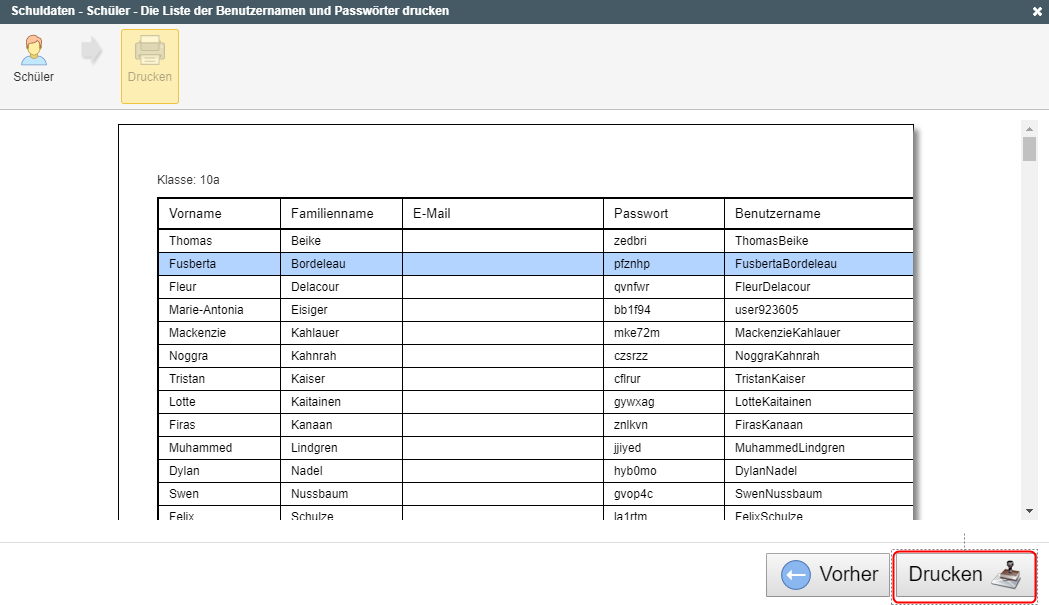Viewport: 1049px width, 605px height.
Task: Click the Vorname column header
Action: click(219, 213)
